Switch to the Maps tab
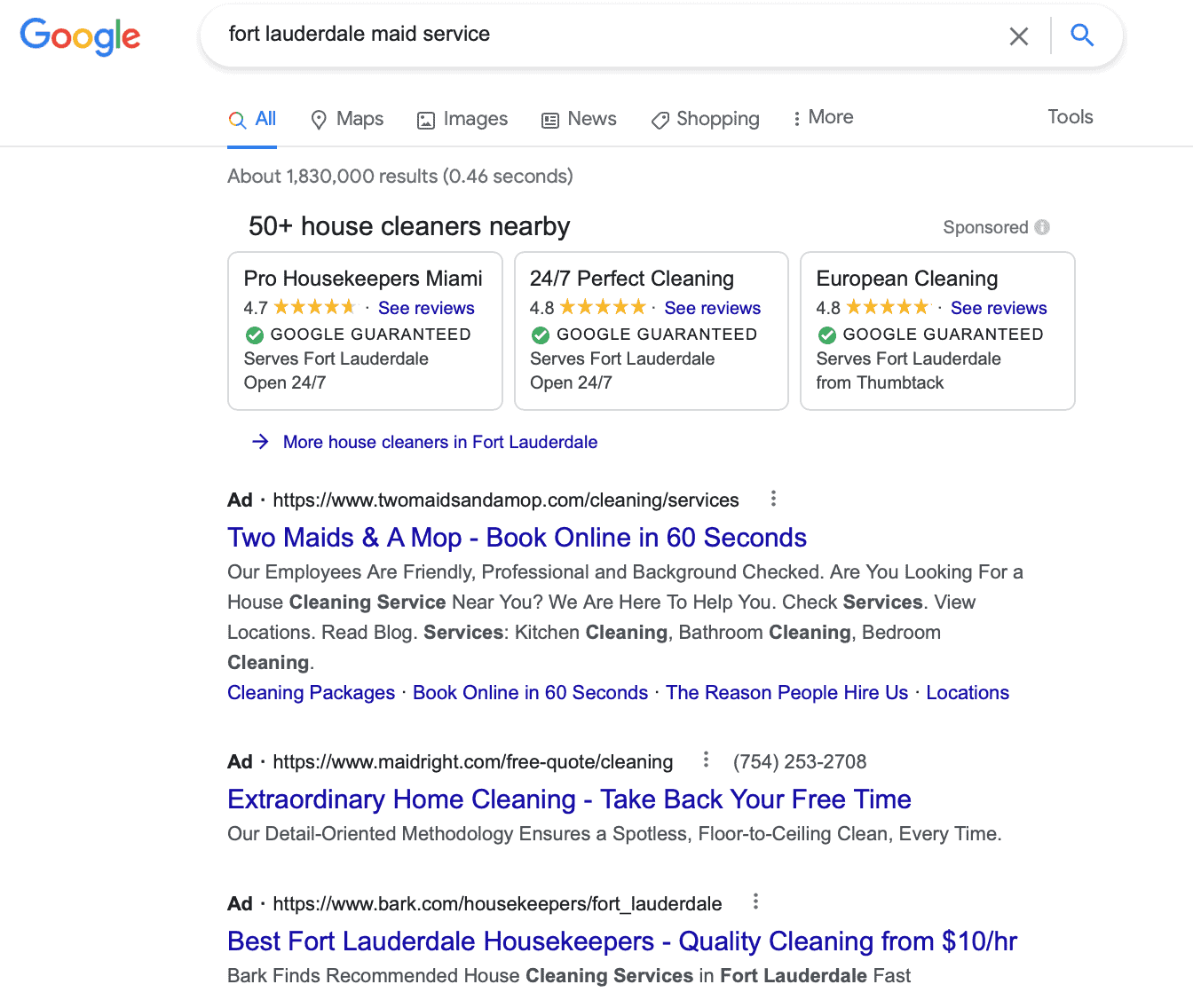1193x1008 pixels. [x=347, y=119]
